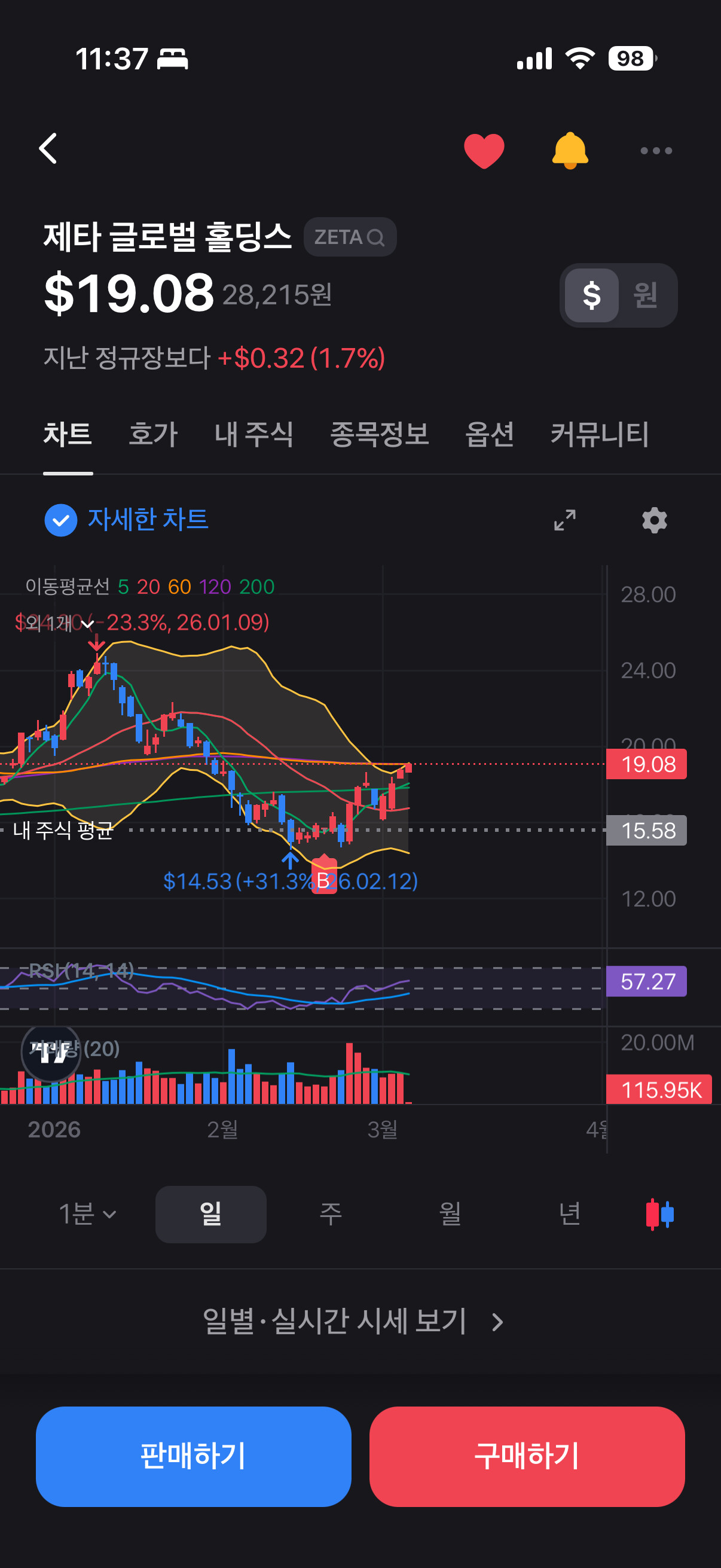
Task: Tap the red high-price arrow marker
Action: click(x=96, y=643)
